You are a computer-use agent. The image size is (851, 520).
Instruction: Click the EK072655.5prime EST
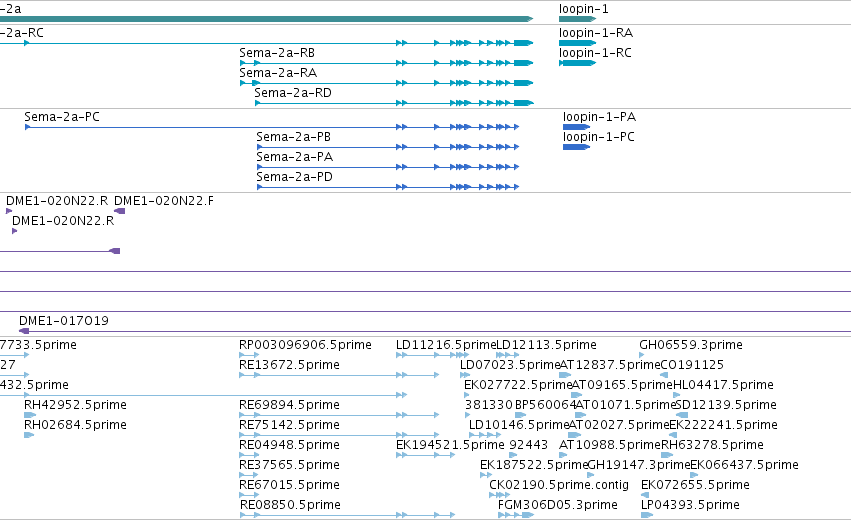point(645,496)
